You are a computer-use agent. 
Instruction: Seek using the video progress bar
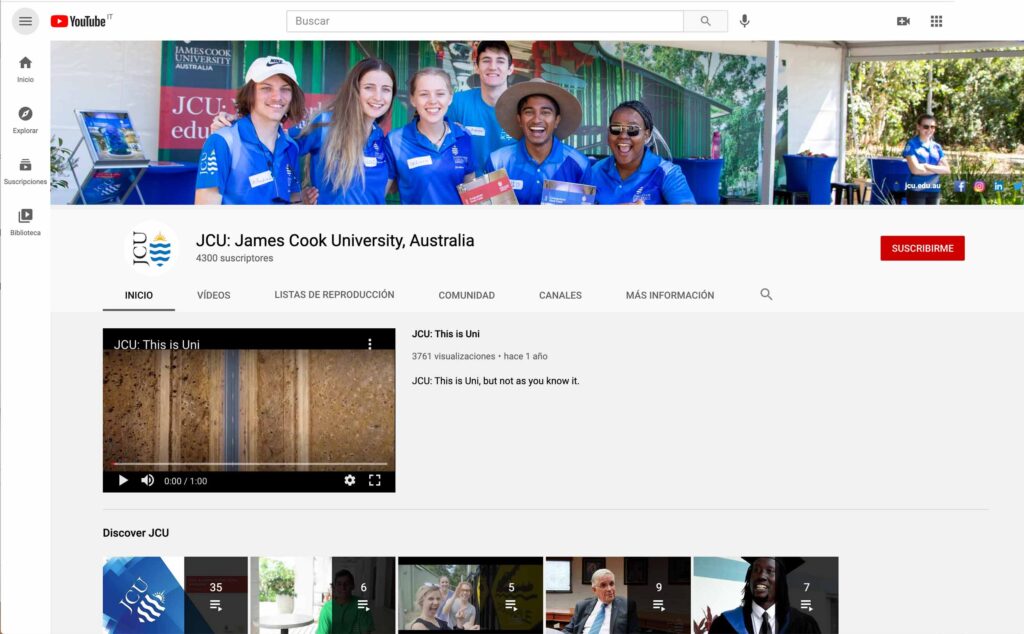point(249,464)
